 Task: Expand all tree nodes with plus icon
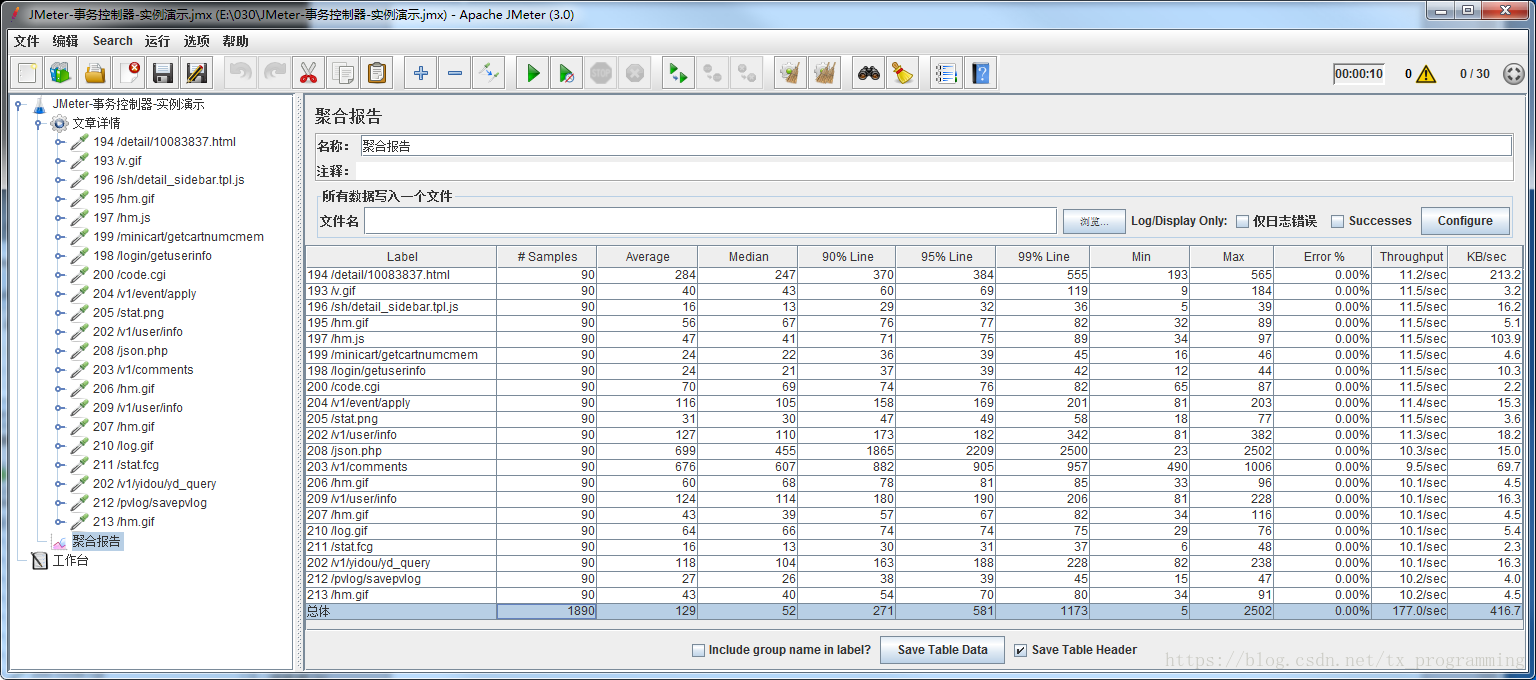click(x=421, y=73)
